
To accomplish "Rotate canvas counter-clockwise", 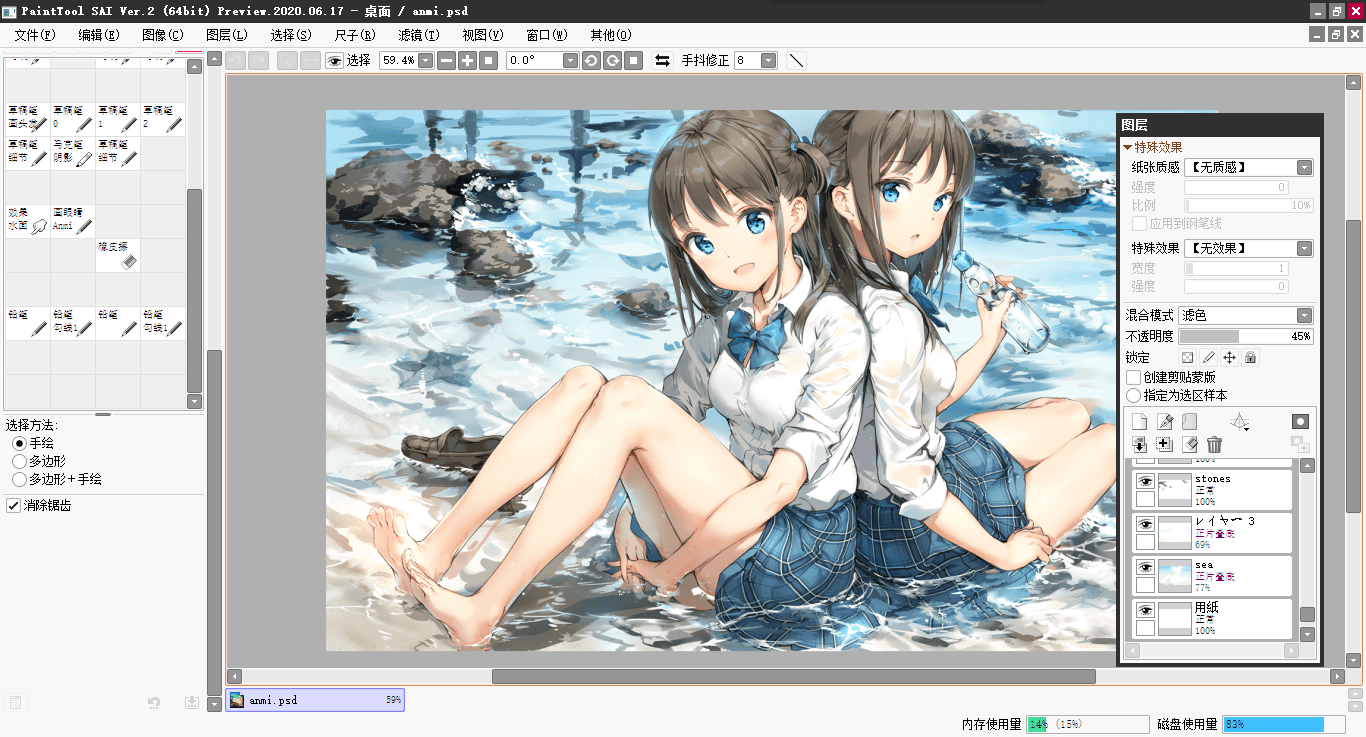I will pos(591,60).
